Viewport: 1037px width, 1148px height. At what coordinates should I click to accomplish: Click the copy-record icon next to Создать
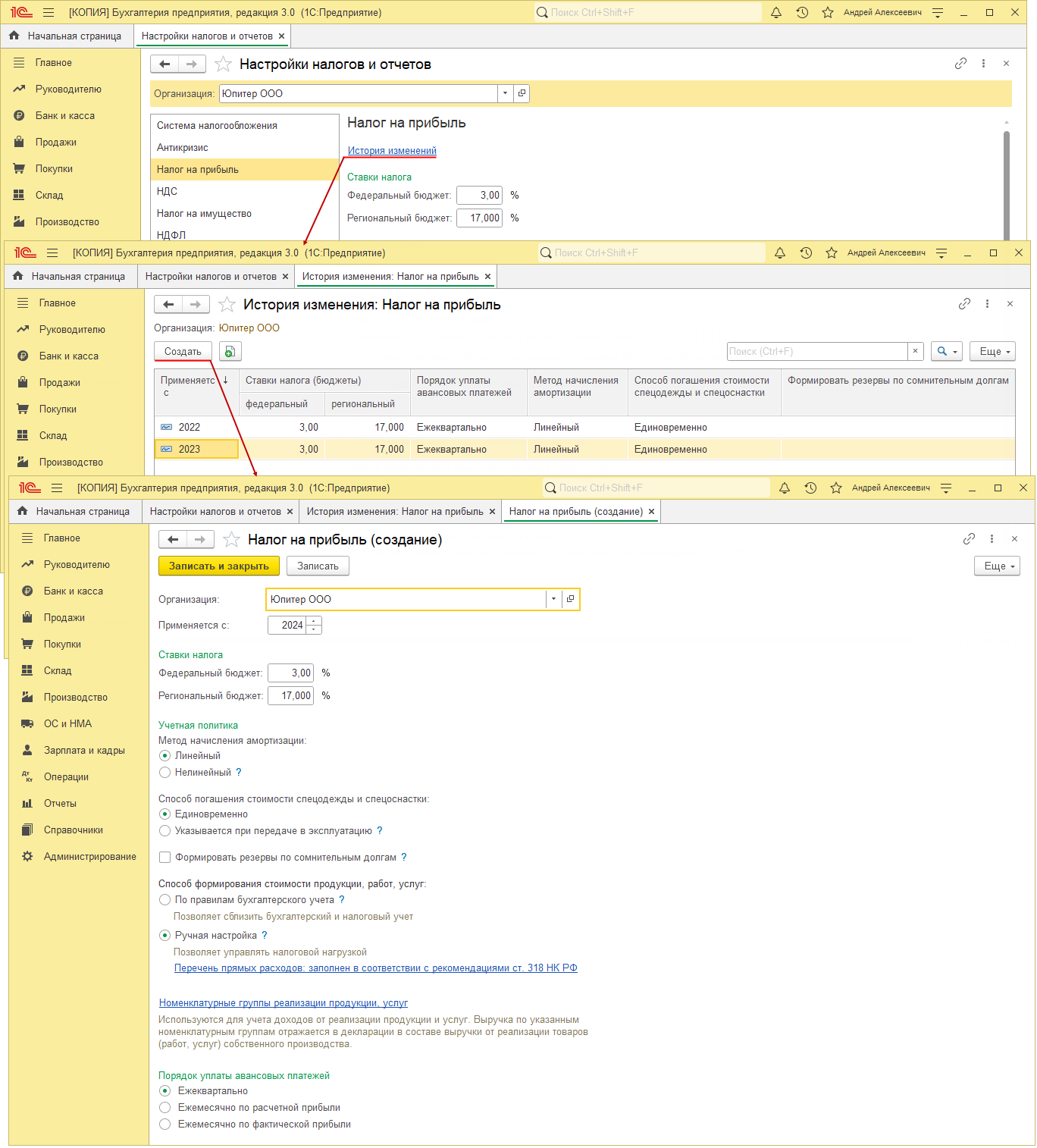[x=230, y=352]
